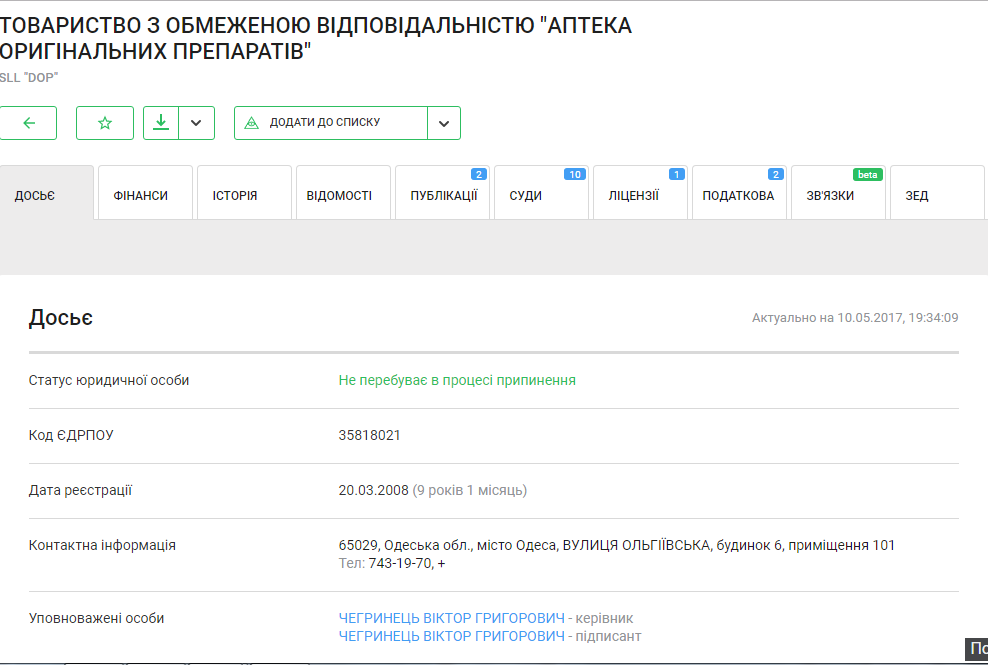
Task: Open Чегринець Віктор Григорович підписант link
Action: pos(451,636)
